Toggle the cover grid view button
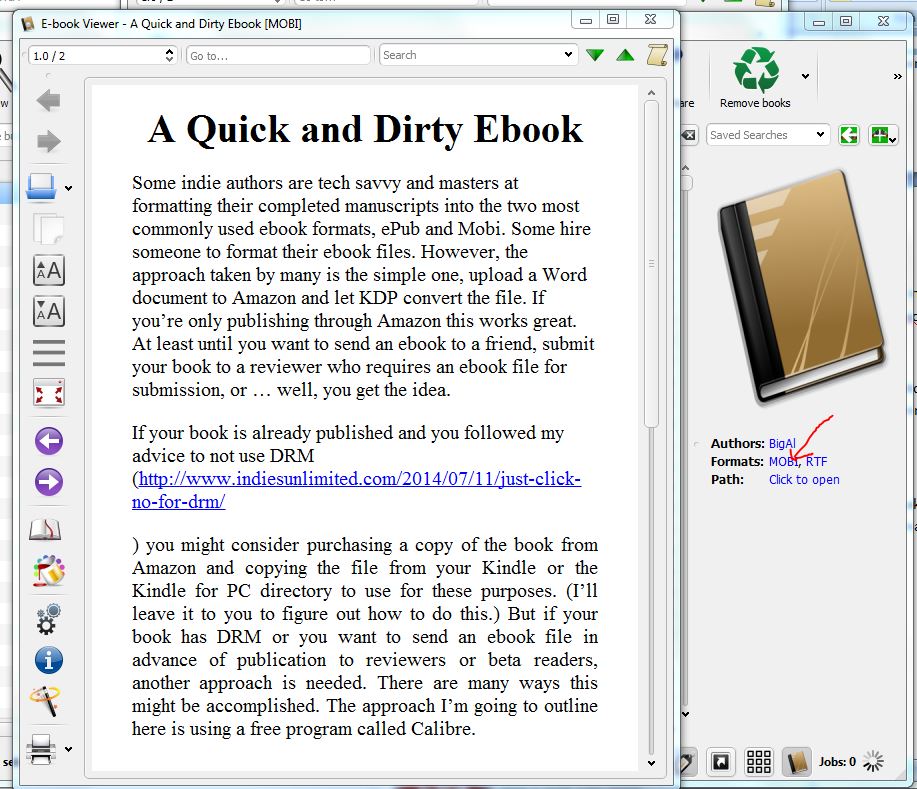The width and height of the screenshot is (917, 789). 759,762
